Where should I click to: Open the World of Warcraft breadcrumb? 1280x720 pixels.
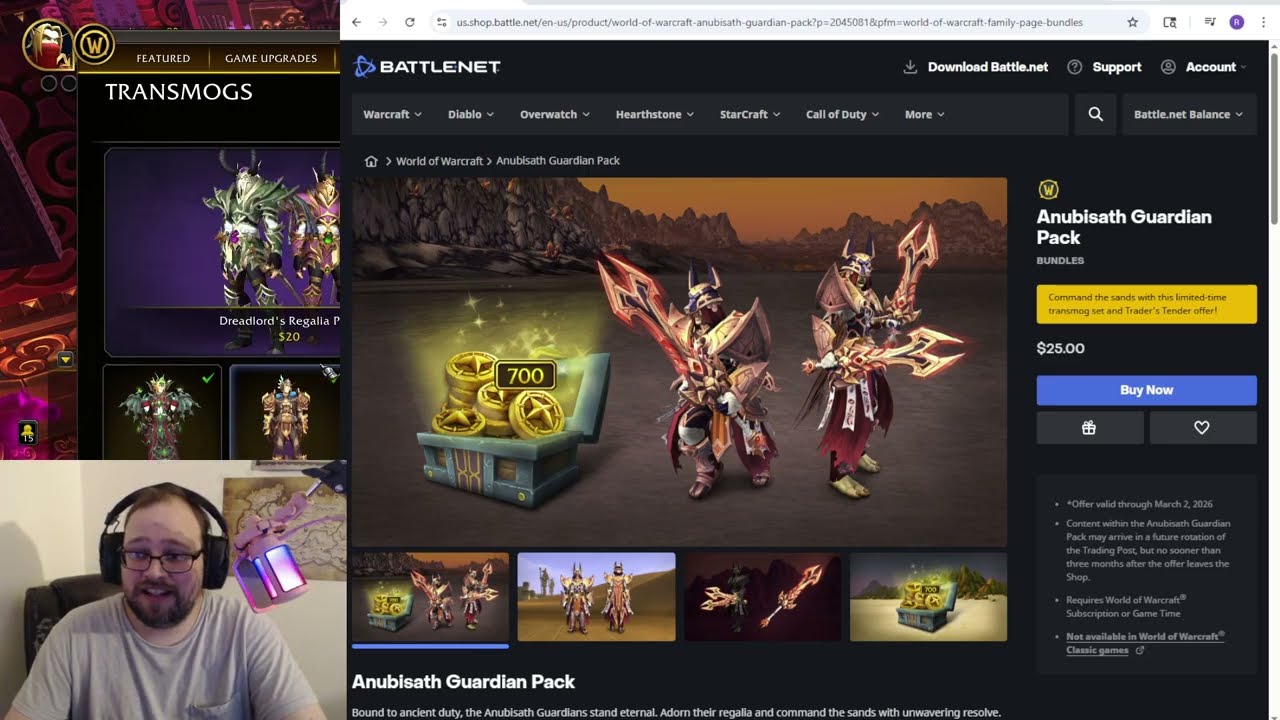coord(439,161)
